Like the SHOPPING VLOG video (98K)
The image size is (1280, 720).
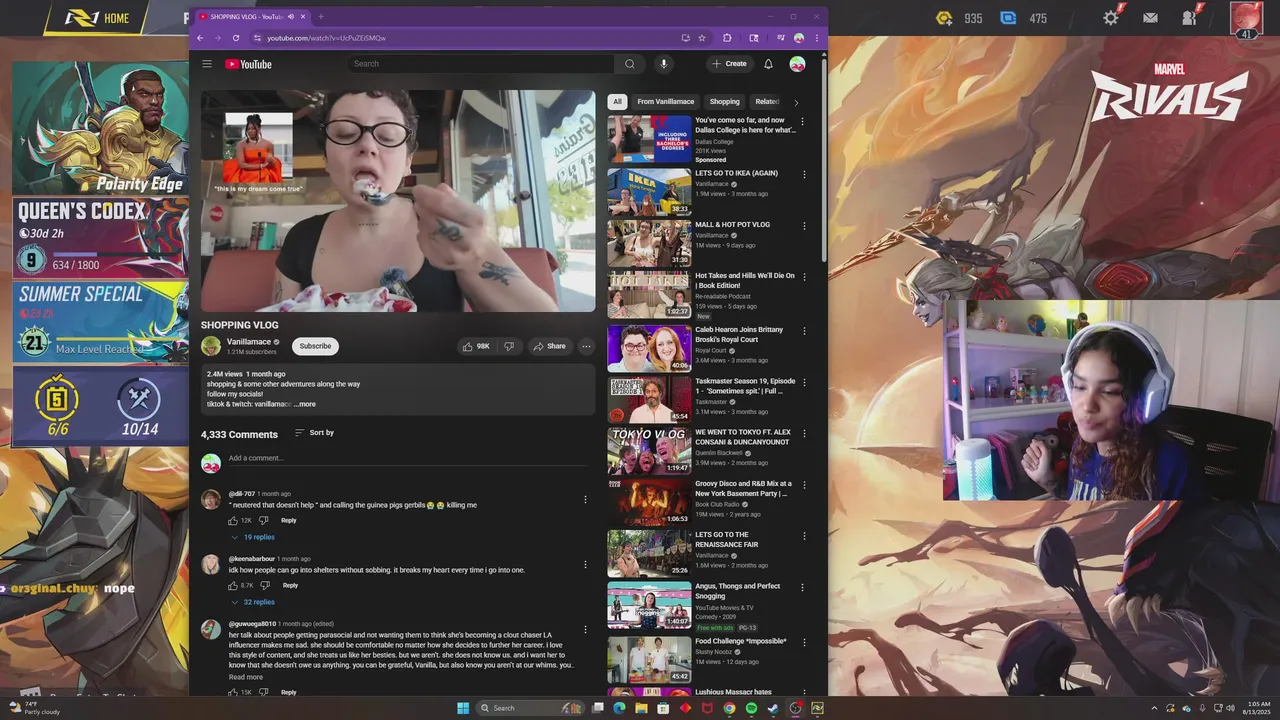click(x=476, y=346)
